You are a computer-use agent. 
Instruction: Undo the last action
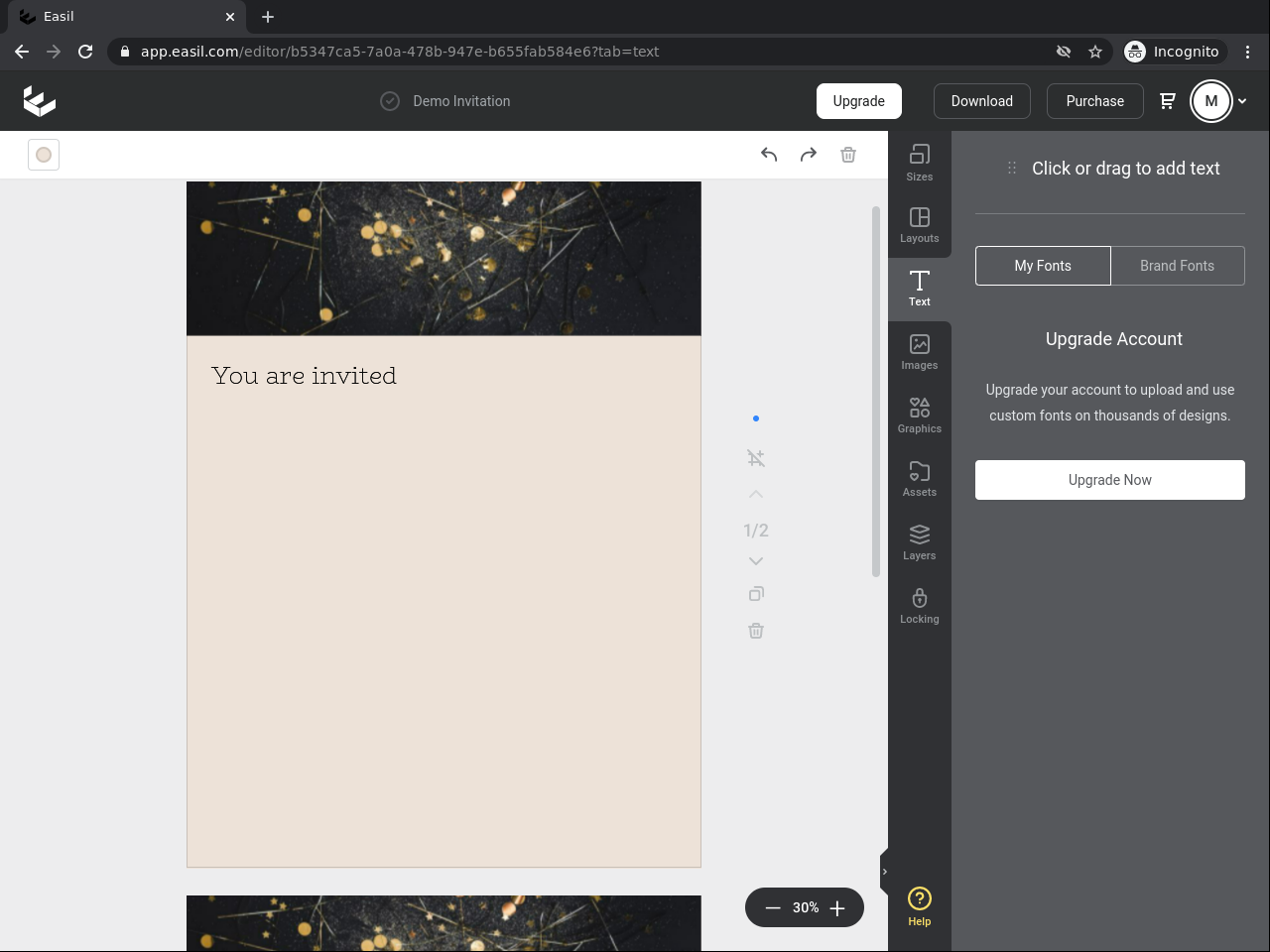(769, 155)
